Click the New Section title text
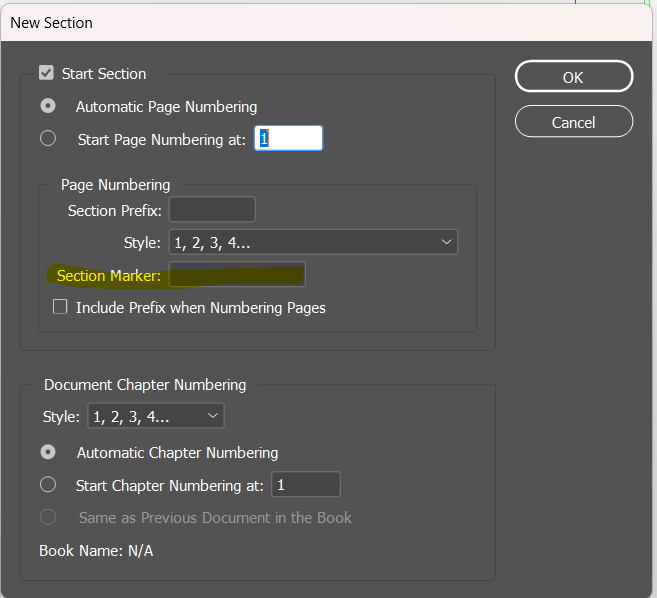 click(x=51, y=23)
